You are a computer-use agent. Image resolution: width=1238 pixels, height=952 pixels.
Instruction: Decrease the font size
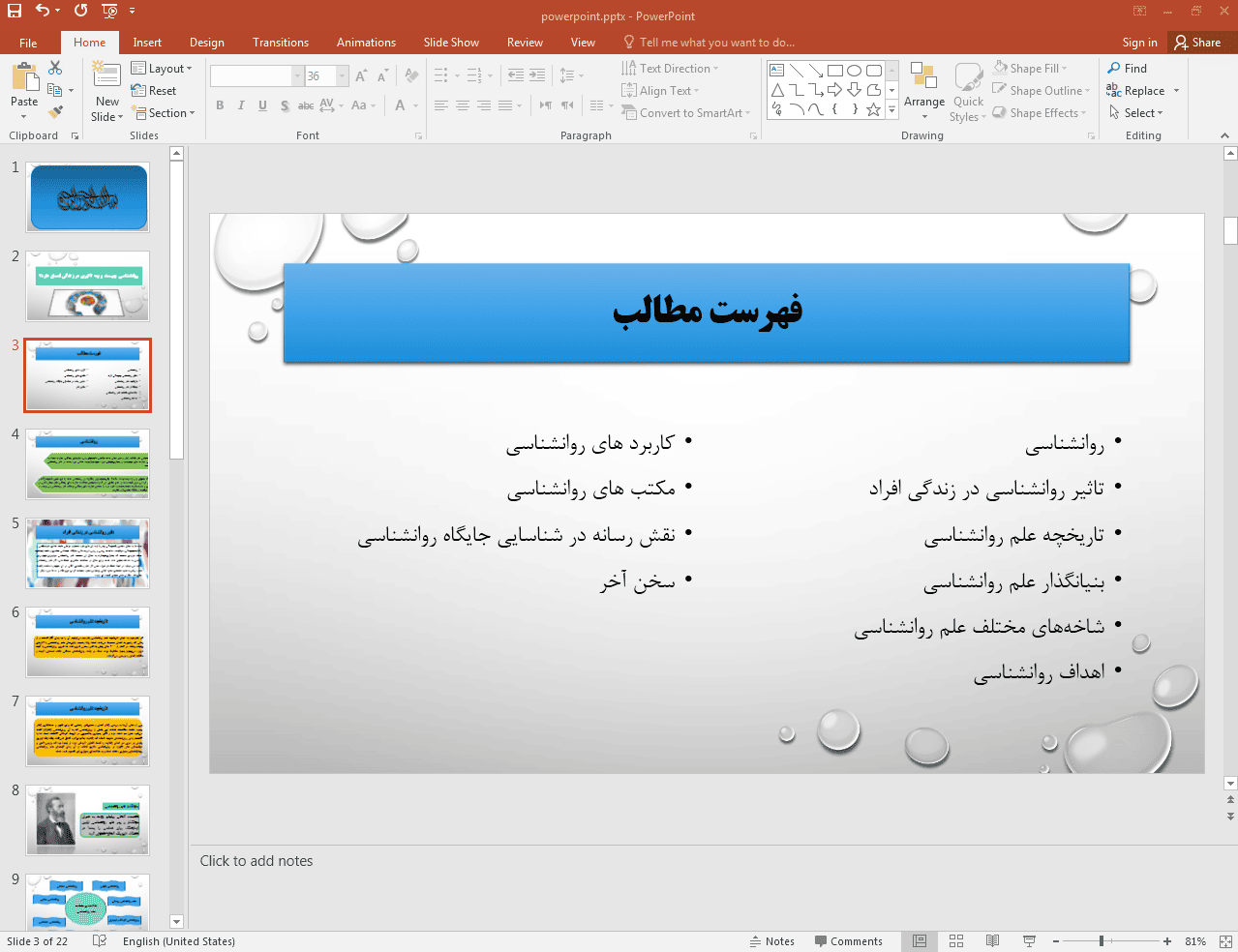click(382, 75)
